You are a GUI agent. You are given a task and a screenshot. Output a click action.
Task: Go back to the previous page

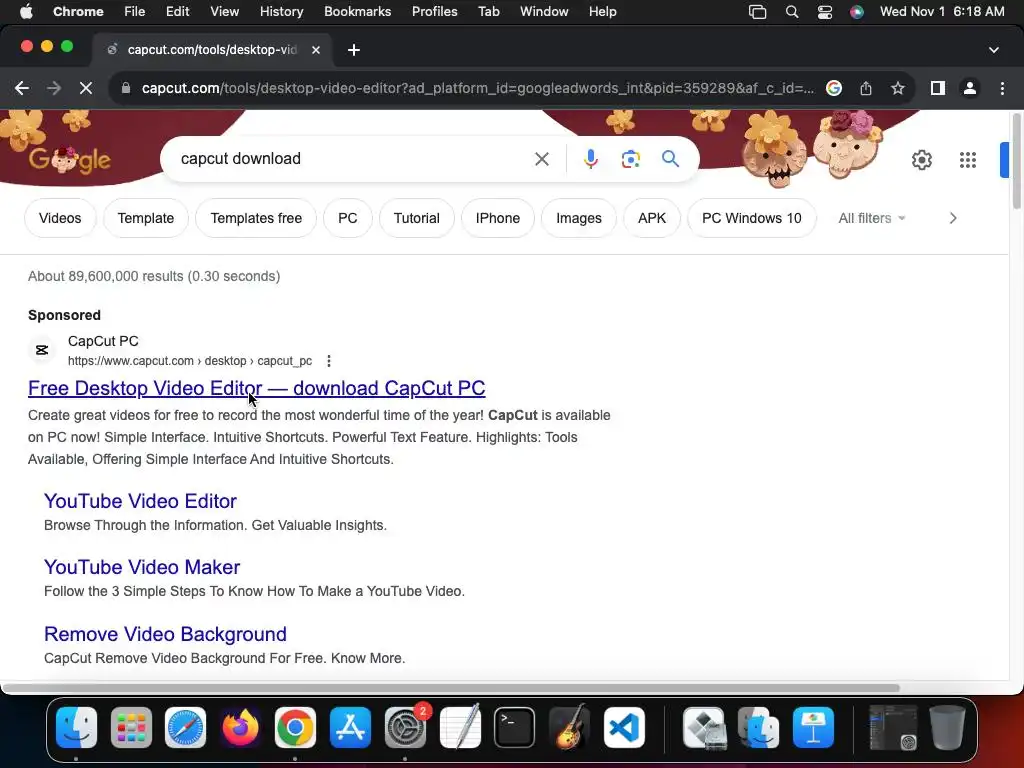22,88
